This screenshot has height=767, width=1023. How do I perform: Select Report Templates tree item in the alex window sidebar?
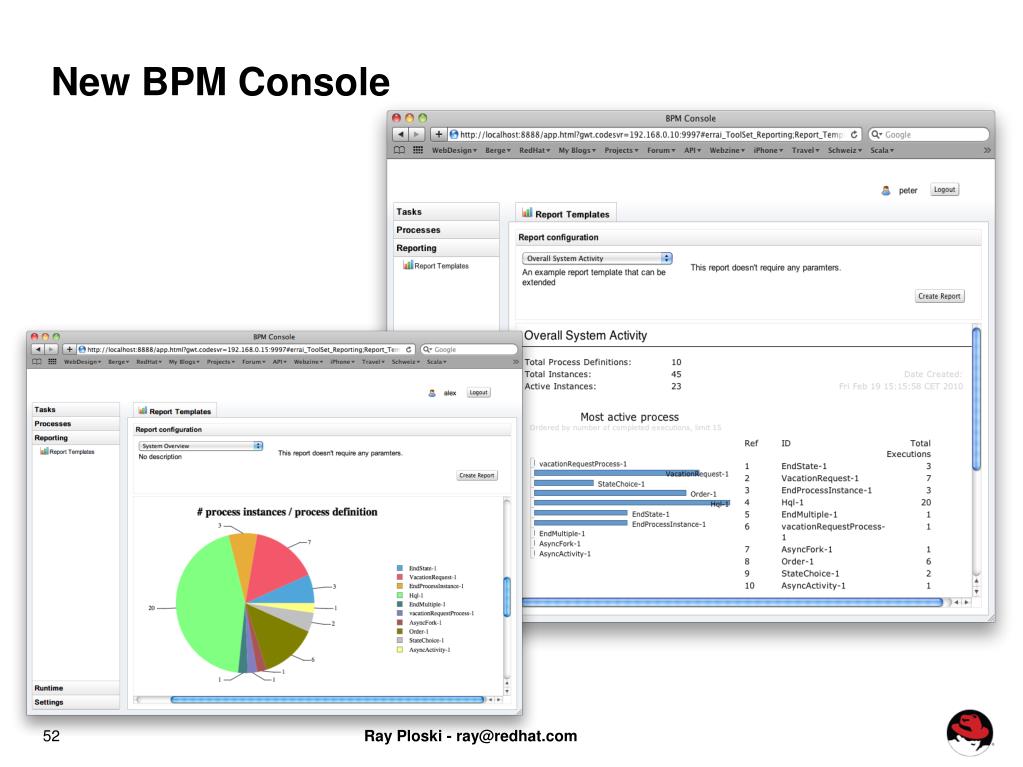click(x=67, y=451)
